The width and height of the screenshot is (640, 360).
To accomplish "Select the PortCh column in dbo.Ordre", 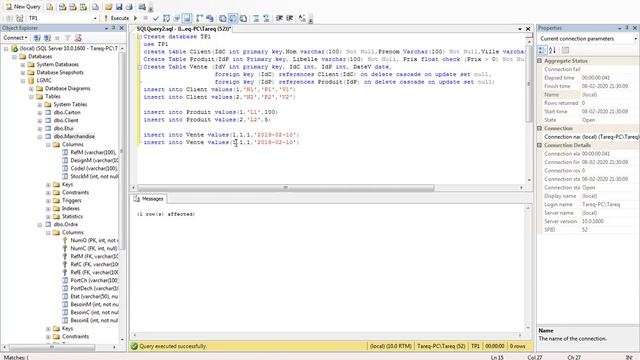I will [x=94, y=280].
